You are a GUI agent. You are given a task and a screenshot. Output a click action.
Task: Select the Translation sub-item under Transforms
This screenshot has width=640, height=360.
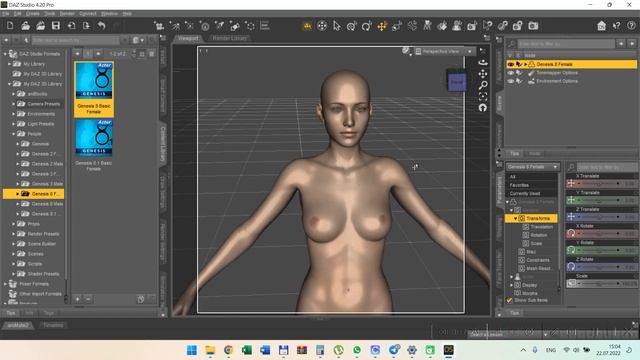[542, 227]
